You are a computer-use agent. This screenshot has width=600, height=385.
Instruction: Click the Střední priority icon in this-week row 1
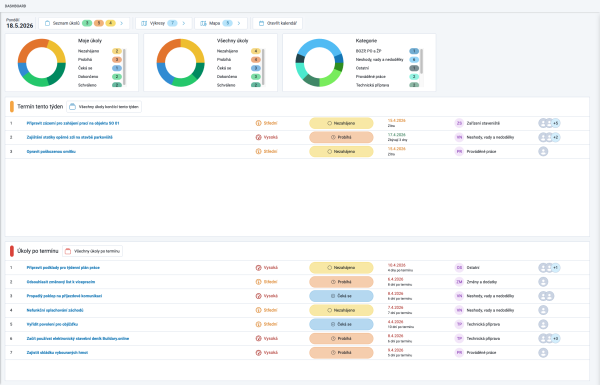(258, 123)
